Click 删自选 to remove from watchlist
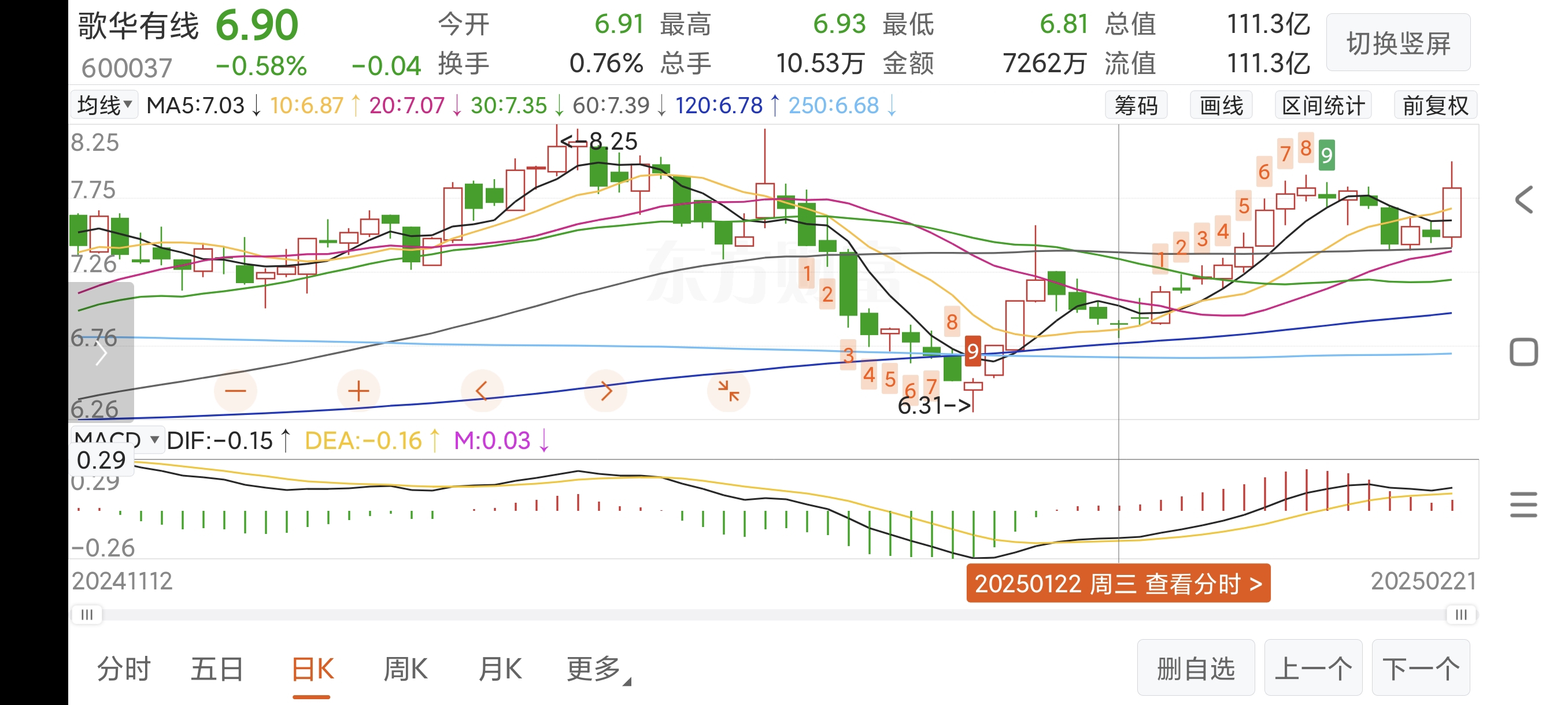 pyautogui.click(x=1196, y=669)
